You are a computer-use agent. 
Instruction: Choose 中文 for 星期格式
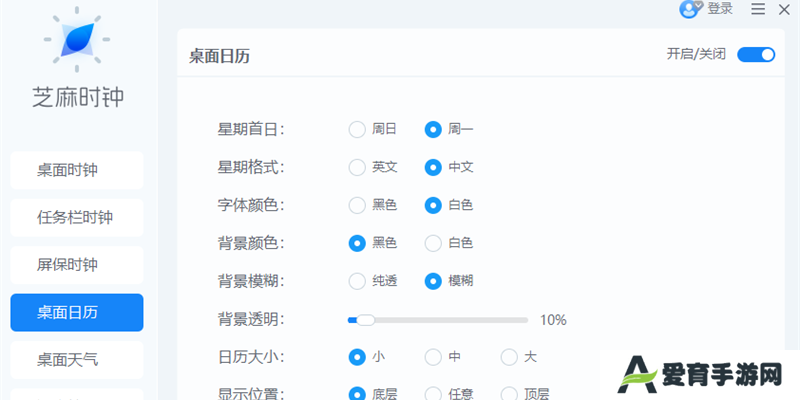[433, 167]
